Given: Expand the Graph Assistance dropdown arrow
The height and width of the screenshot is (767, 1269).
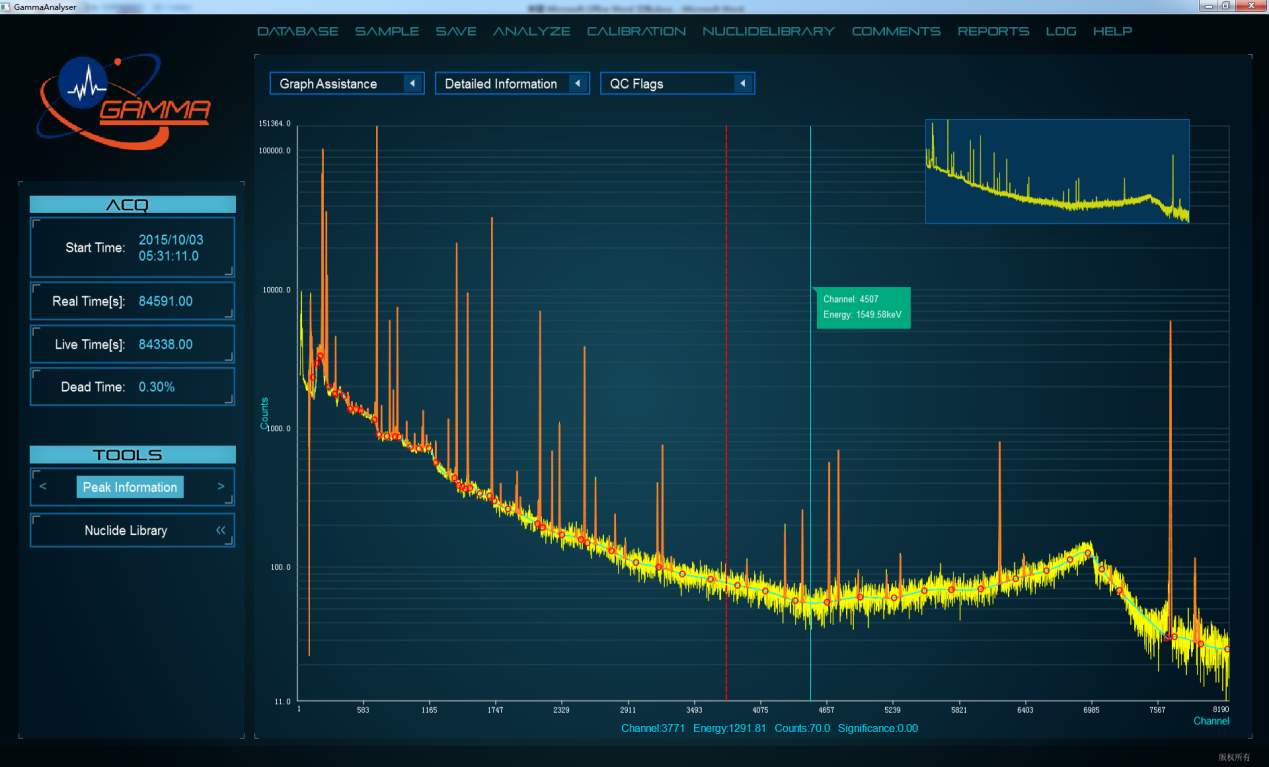Looking at the screenshot, I should click(412, 84).
